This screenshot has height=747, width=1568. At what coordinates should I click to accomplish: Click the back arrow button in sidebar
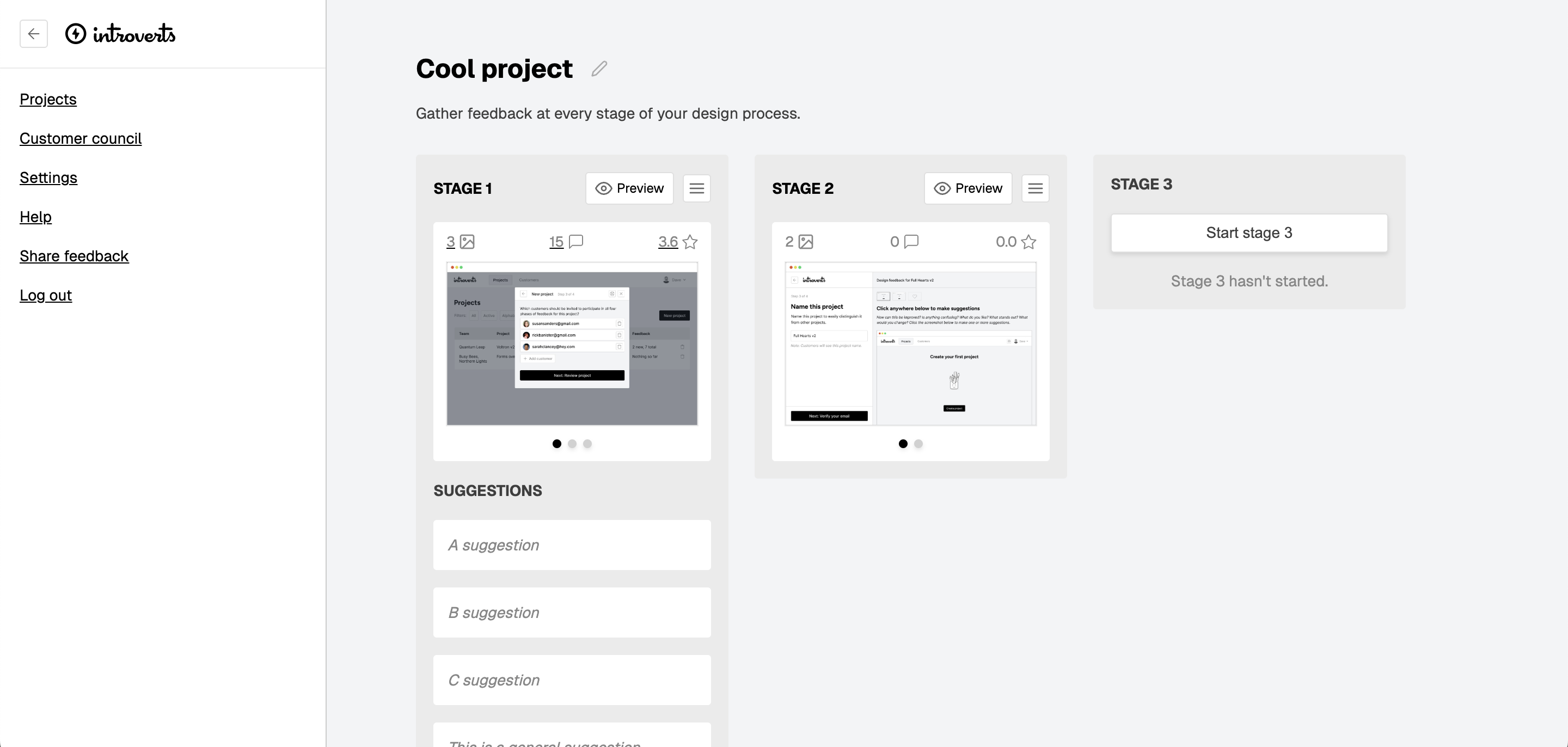(33, 33)
